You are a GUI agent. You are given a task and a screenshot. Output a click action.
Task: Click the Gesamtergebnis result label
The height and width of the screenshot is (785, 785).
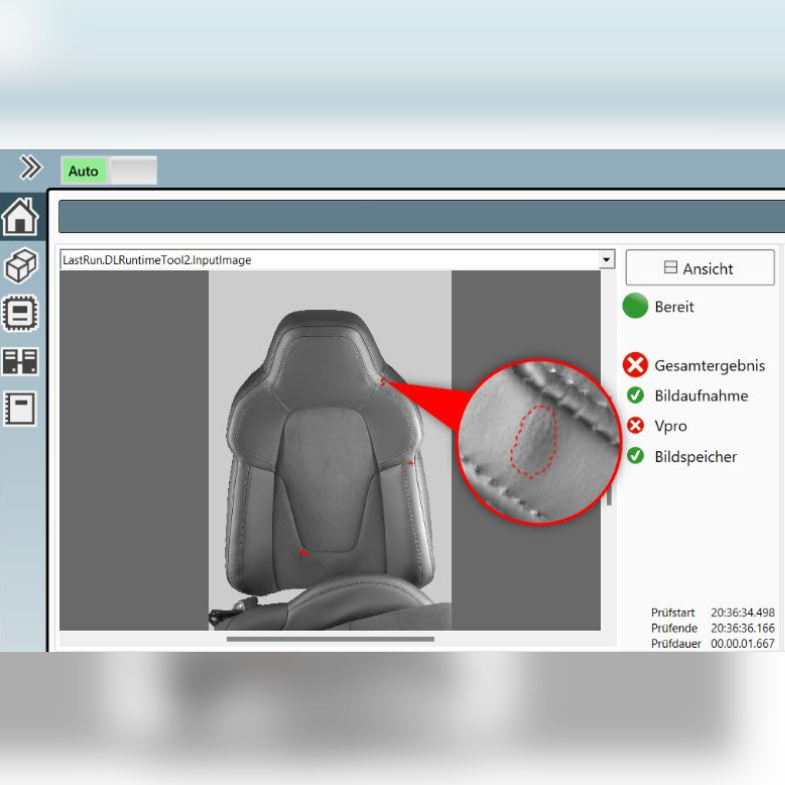click(x=709, y=366)
